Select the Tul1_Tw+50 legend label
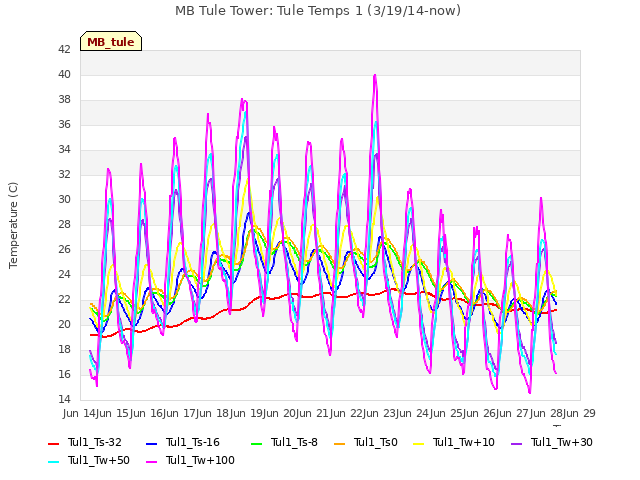 click(x=99, y=460)
